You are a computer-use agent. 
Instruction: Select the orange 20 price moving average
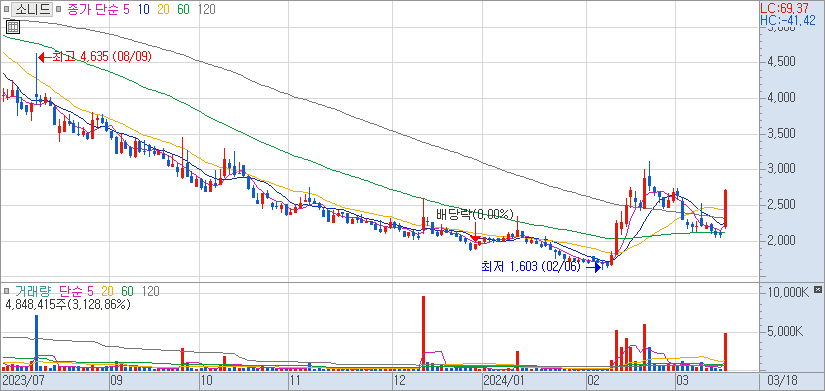164,9
